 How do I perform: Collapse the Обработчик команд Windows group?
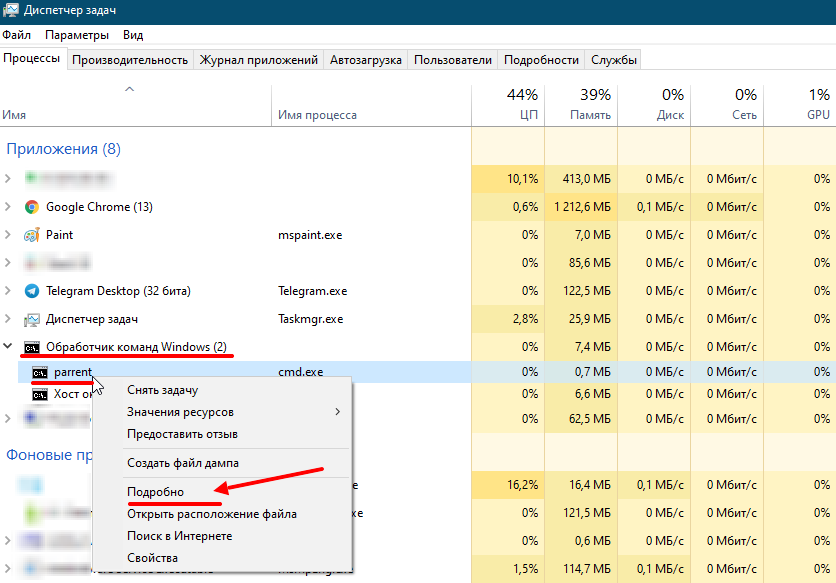coord(9,347)
